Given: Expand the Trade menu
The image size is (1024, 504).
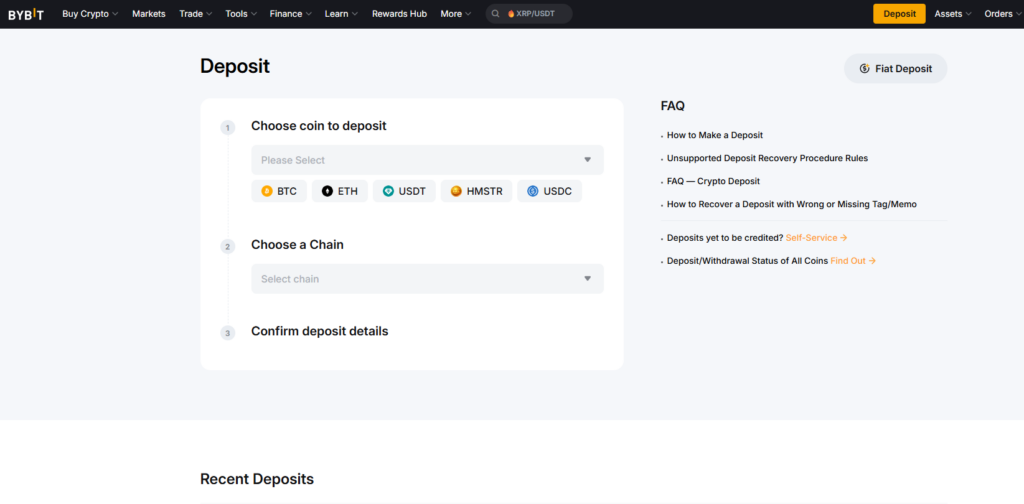Looking at the screenshot, I should tap(195, 14).
